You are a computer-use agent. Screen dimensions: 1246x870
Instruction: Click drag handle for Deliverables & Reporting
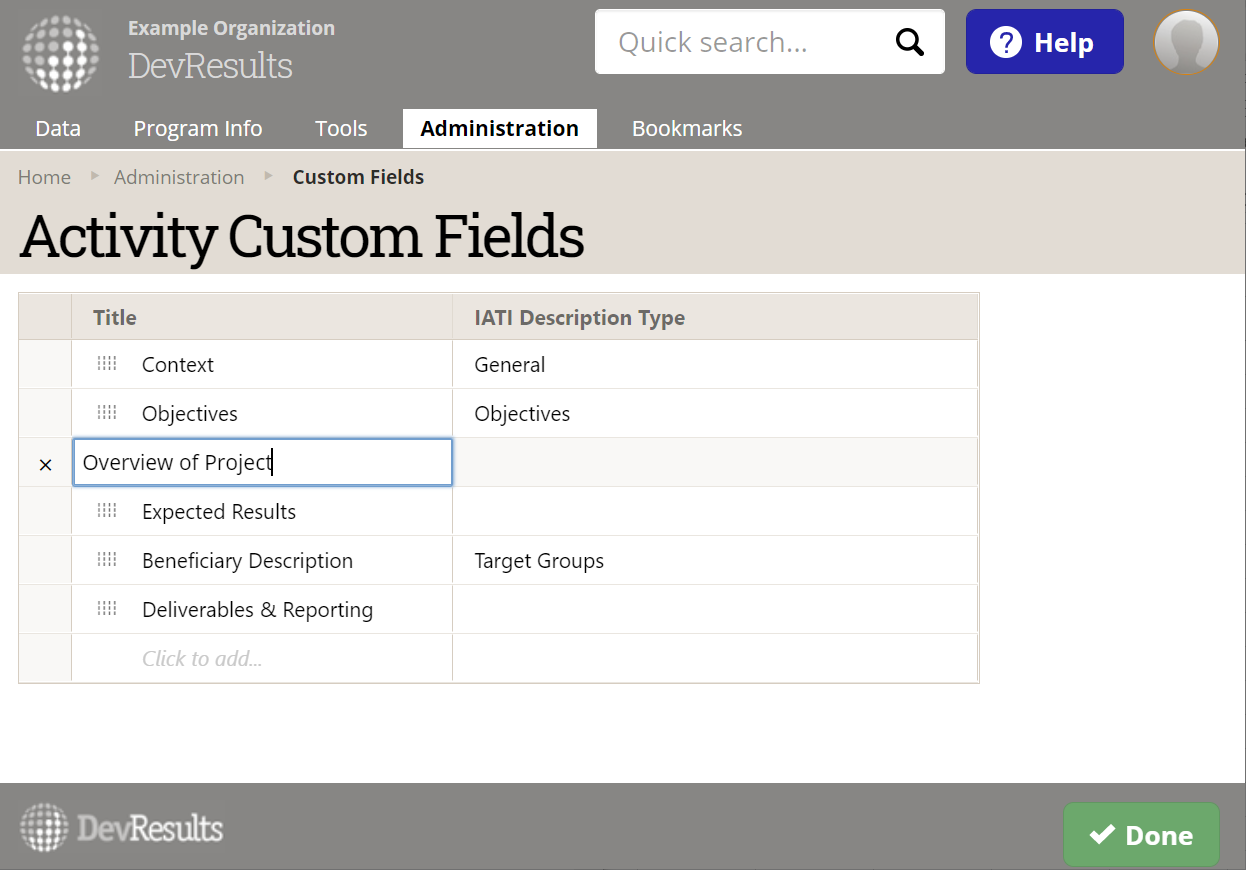(x=107, y=609)
